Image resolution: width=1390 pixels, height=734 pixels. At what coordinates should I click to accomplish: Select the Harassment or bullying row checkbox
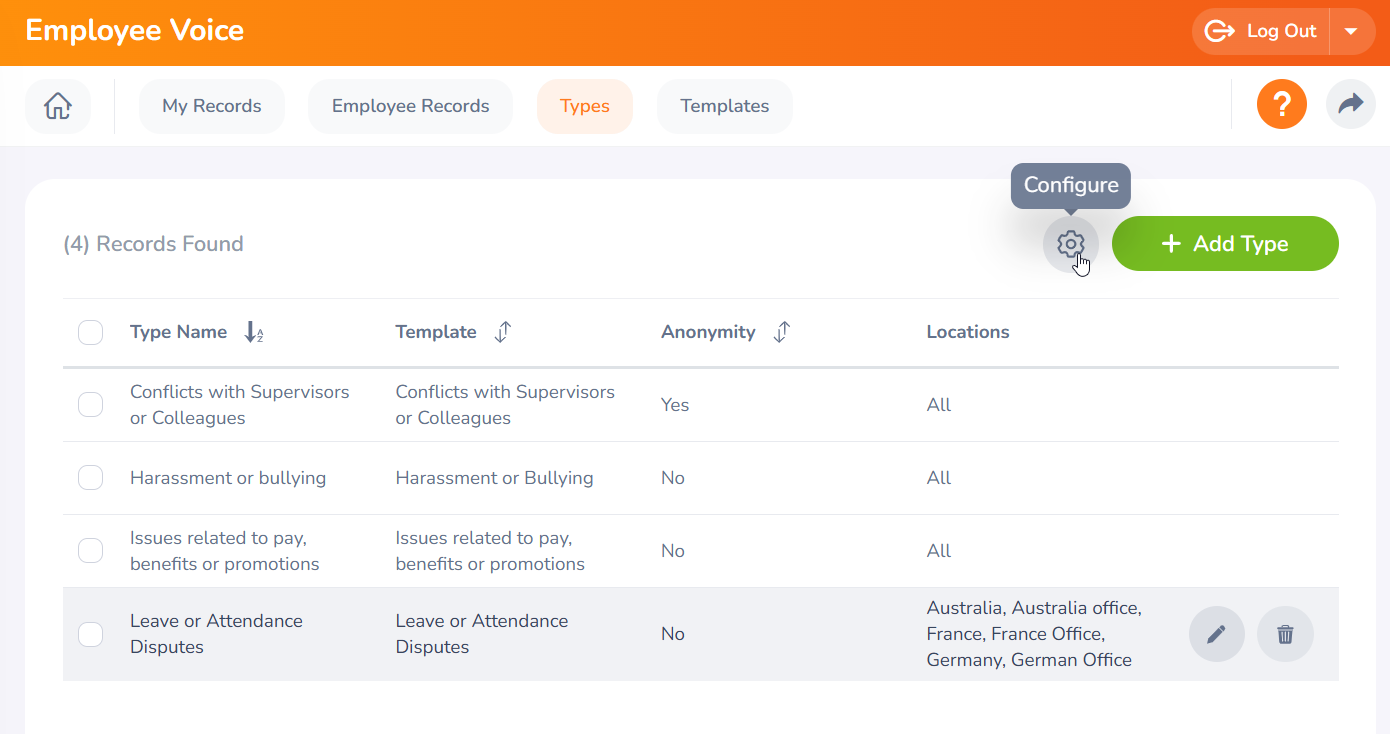[x=91, y=478]
